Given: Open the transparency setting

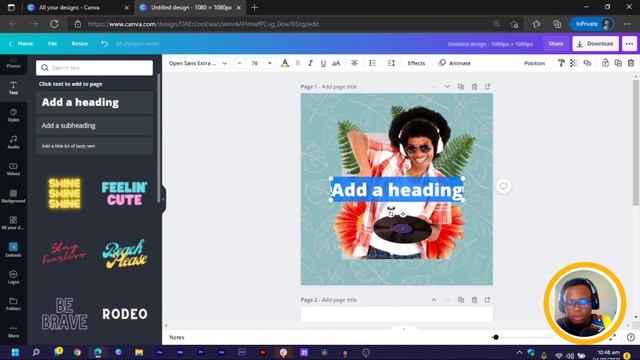Looking at the screenshot, I should pyautogui.click(x=574, y=63).
